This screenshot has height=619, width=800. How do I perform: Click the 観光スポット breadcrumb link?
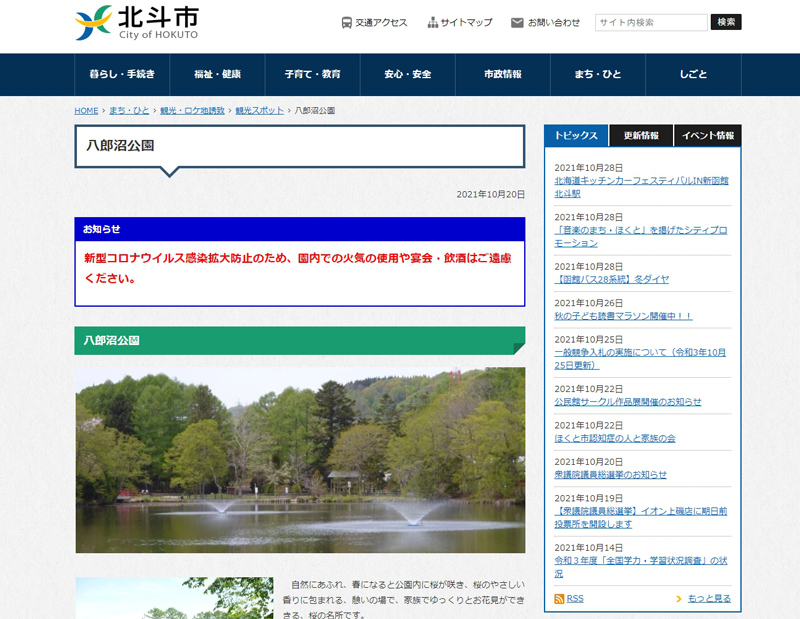coord(259,111)
